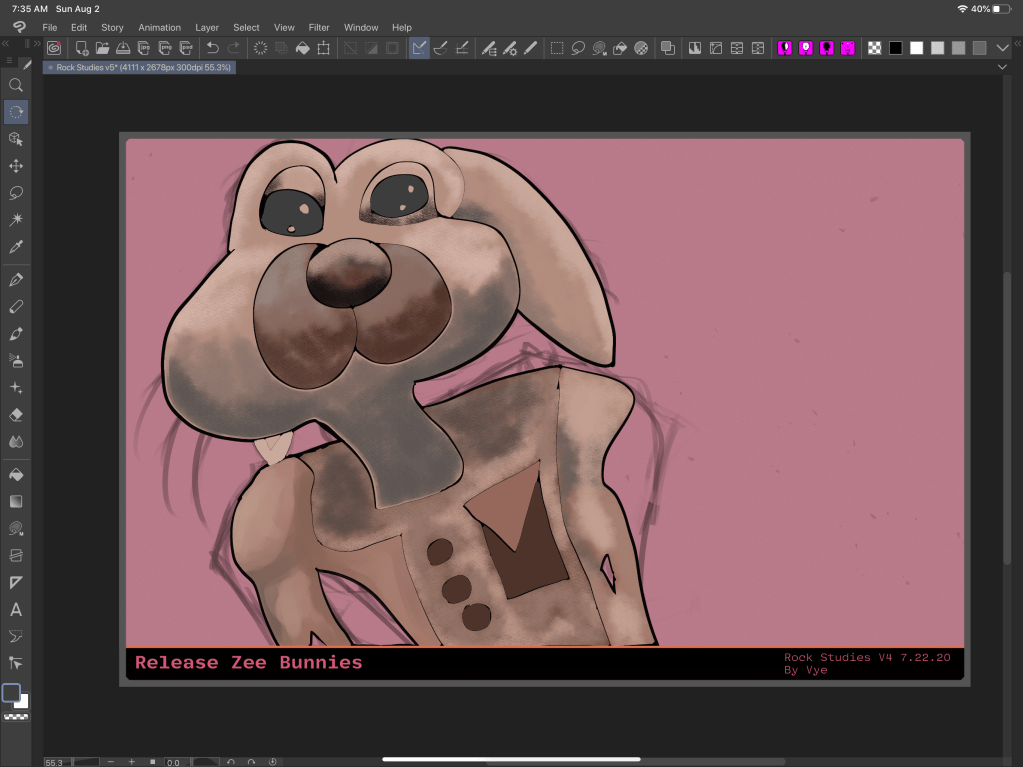Select the black color swatch in the toolbar
Screen dimensions: 1023x767
click(895, 47)
